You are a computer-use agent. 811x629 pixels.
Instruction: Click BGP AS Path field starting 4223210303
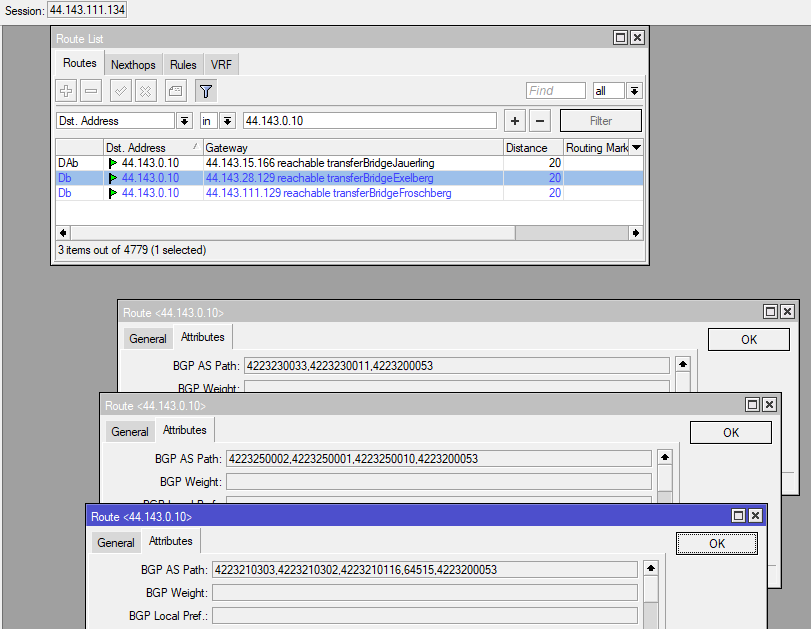425,570
